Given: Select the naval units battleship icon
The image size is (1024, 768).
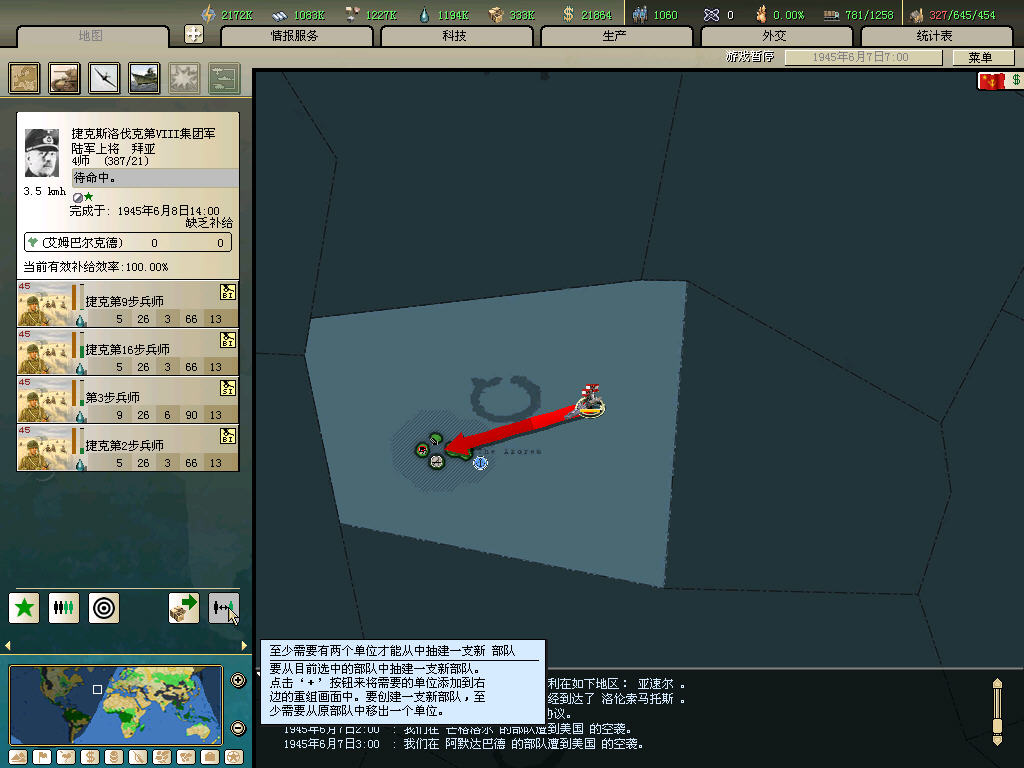Looking at the screenshot, I should [x=144, y=78].
